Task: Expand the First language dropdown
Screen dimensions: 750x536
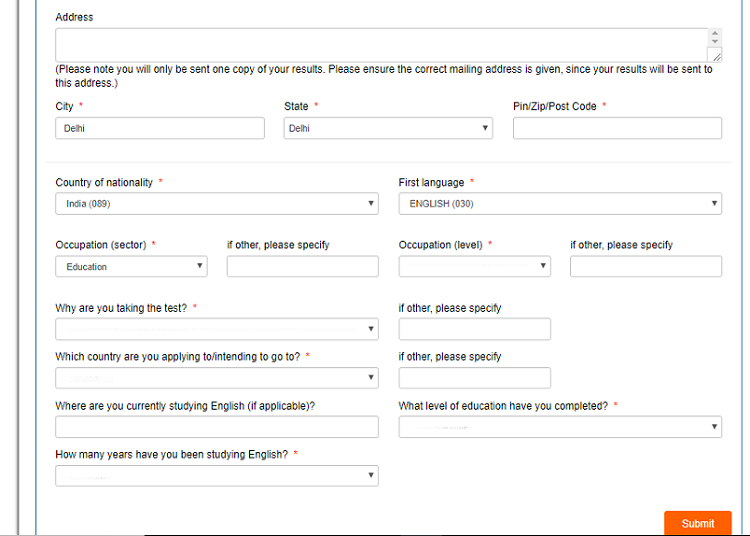Action: (560, 204)
